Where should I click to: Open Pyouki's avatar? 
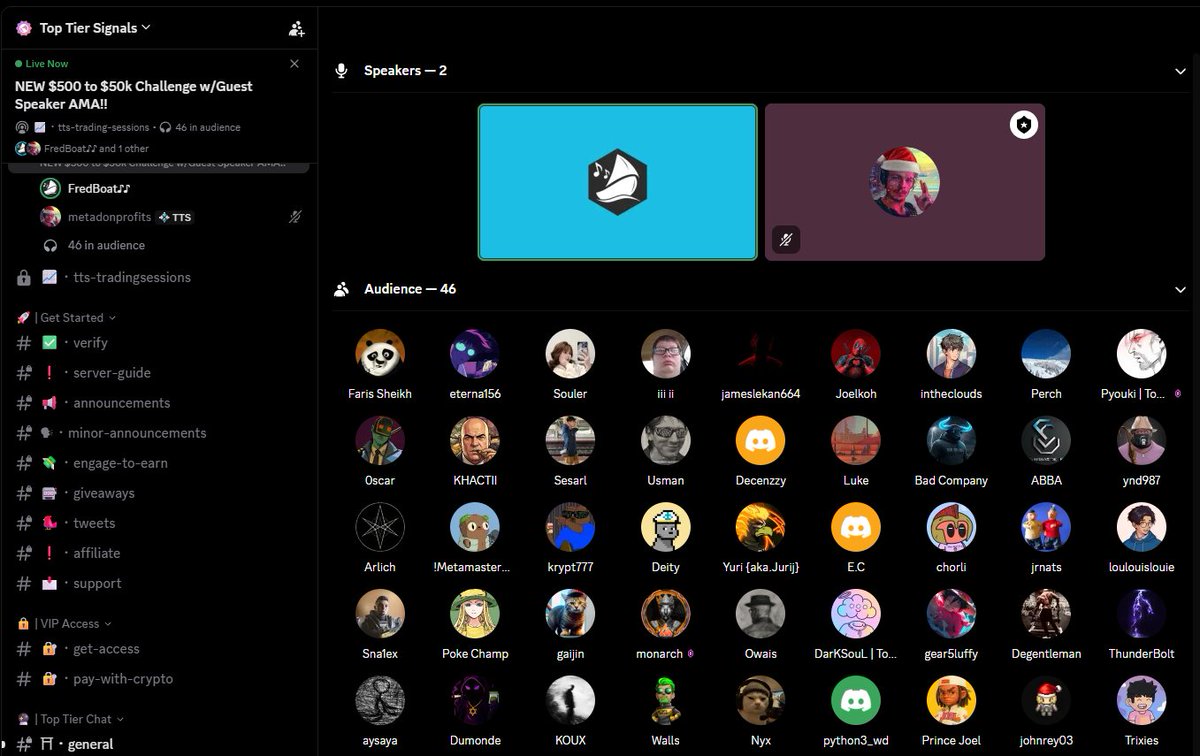pos(1141,354)
